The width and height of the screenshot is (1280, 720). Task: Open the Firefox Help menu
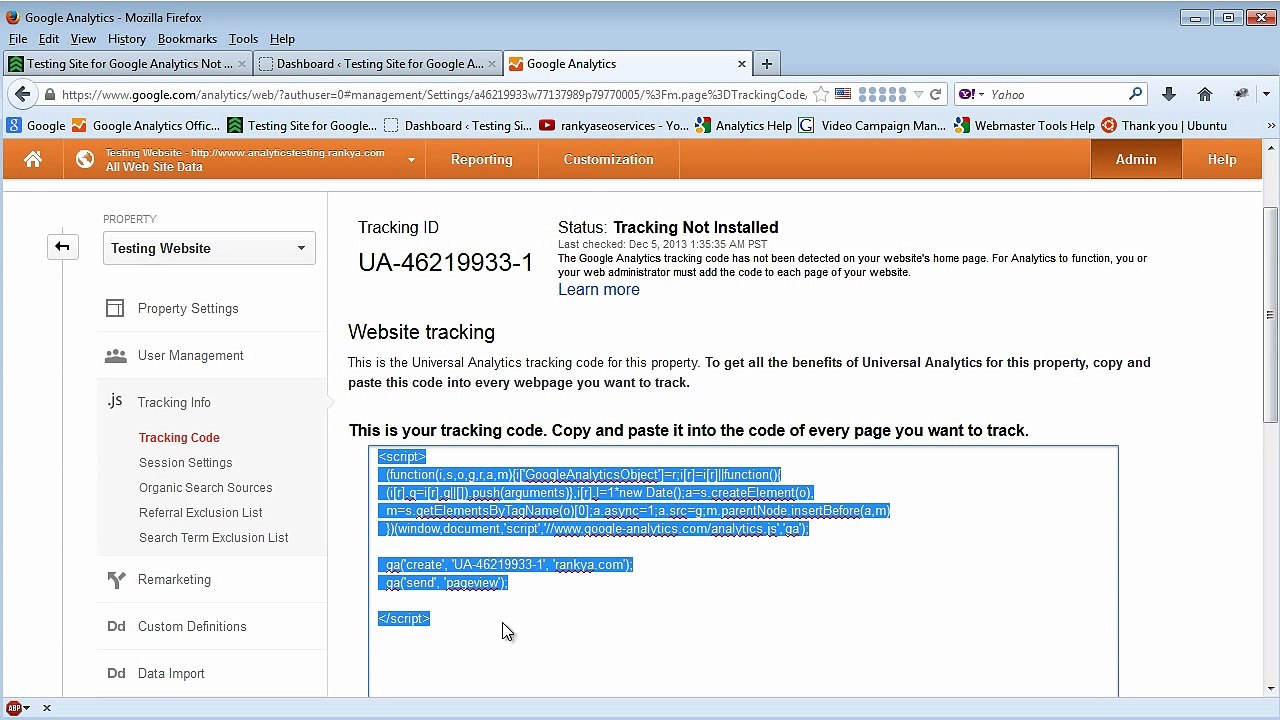(x=282, y=38)
